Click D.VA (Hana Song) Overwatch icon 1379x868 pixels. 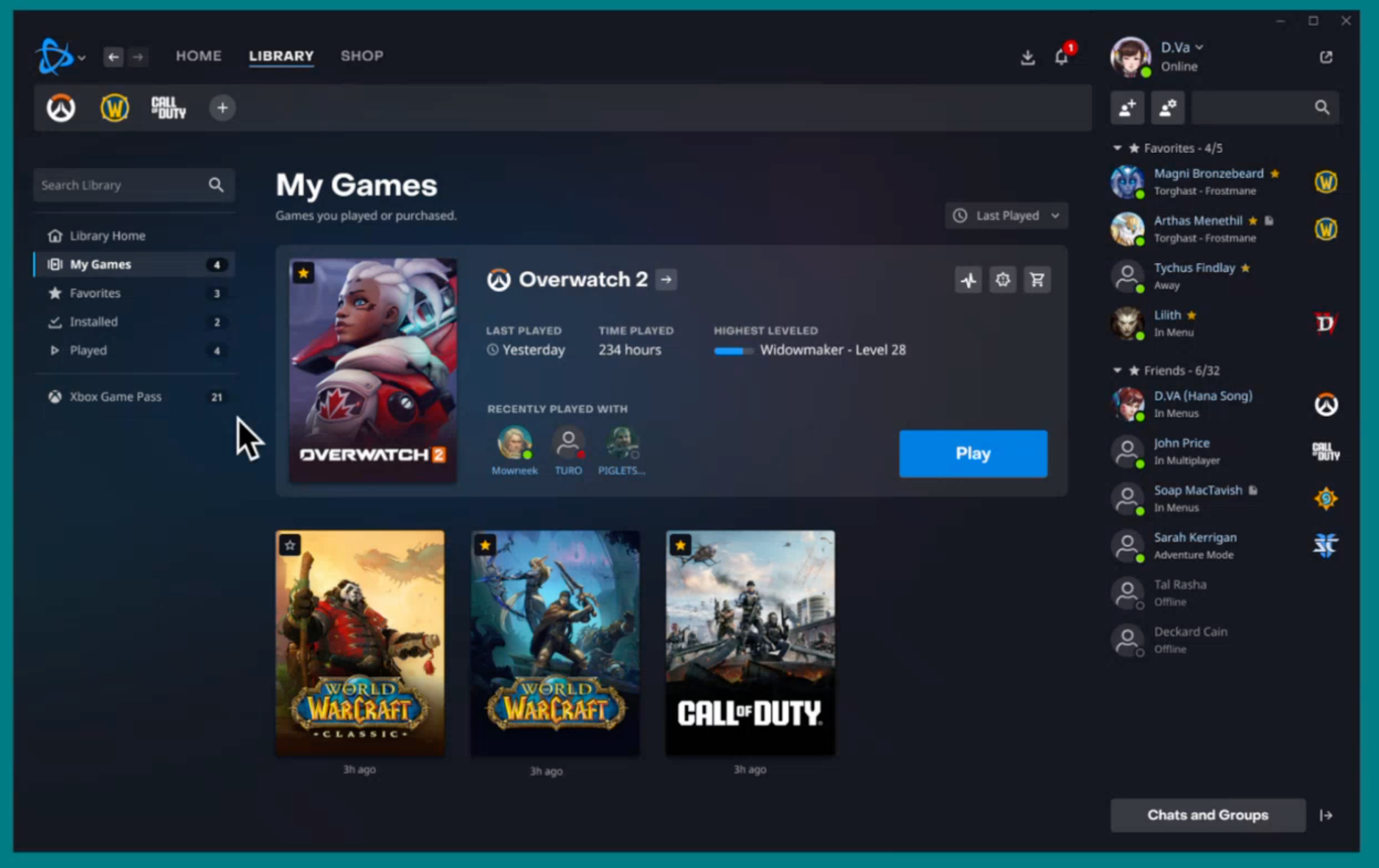point(1325,405)
